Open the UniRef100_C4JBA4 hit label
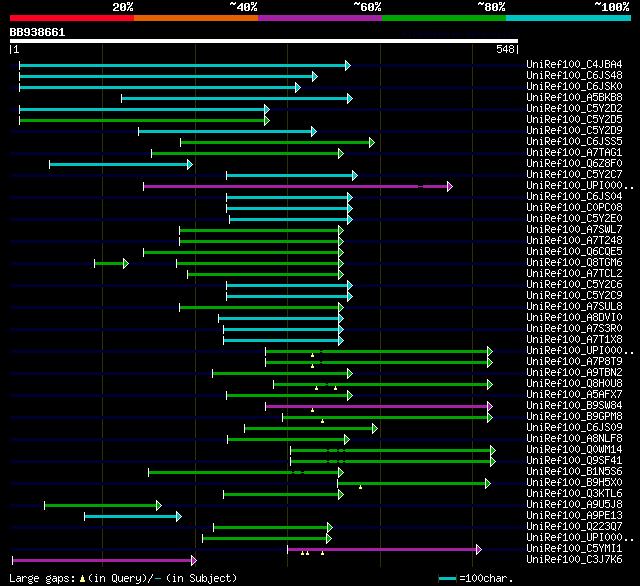The height and width of the screenshot is (586, 640). coord(574,64)
